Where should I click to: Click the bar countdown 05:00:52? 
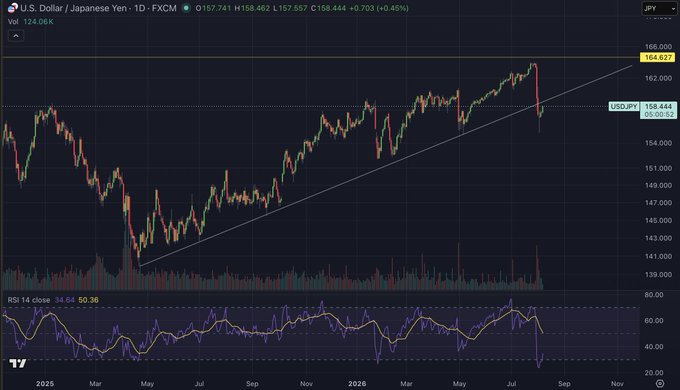click(658, 115)
